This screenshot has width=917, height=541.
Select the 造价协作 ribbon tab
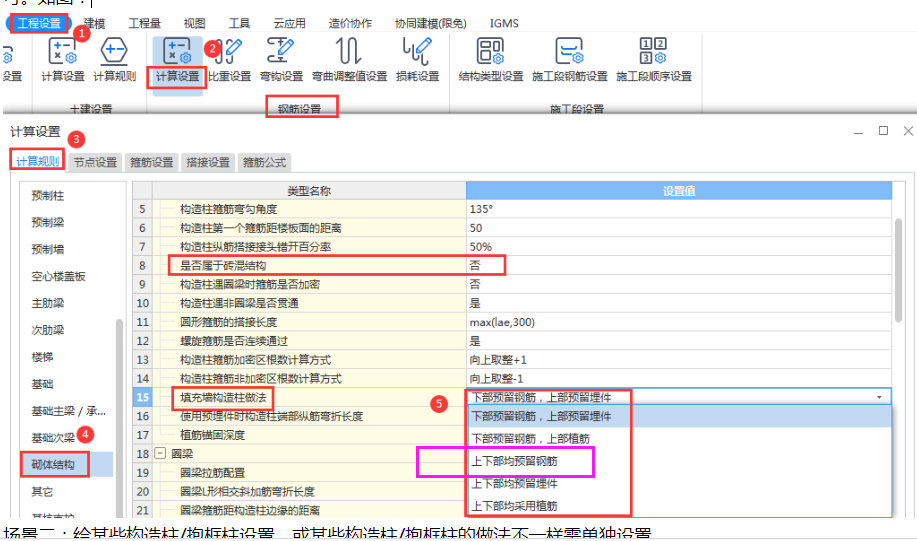(350, 23)
